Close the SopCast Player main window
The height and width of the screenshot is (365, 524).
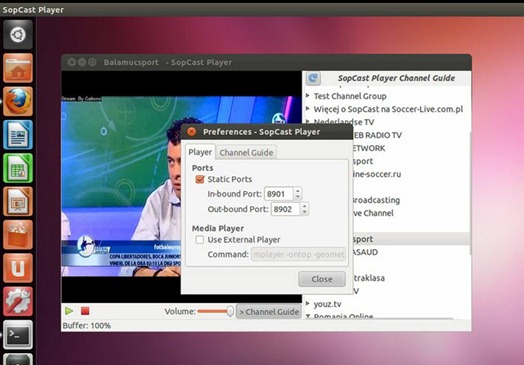pos(71,62)
